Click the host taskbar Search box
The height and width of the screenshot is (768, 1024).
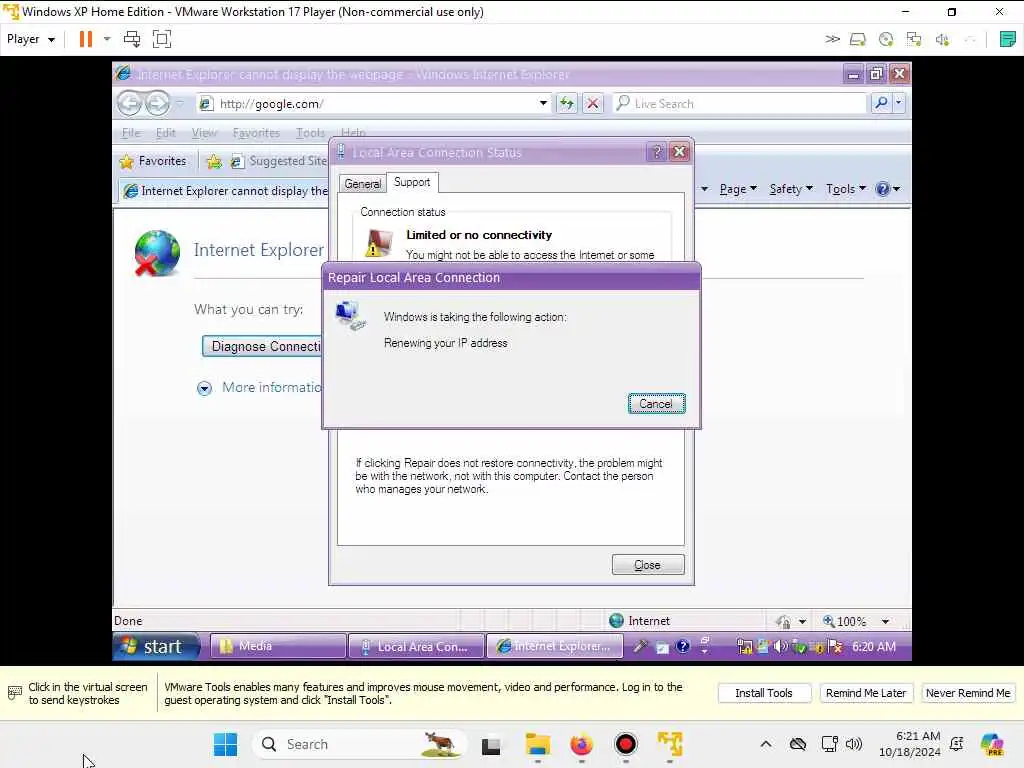(x=359, y=744)
